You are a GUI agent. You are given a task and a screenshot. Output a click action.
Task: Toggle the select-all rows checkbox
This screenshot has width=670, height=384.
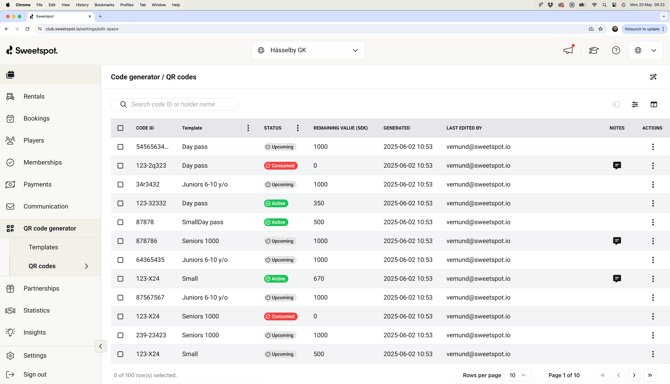tap(120, 128)
